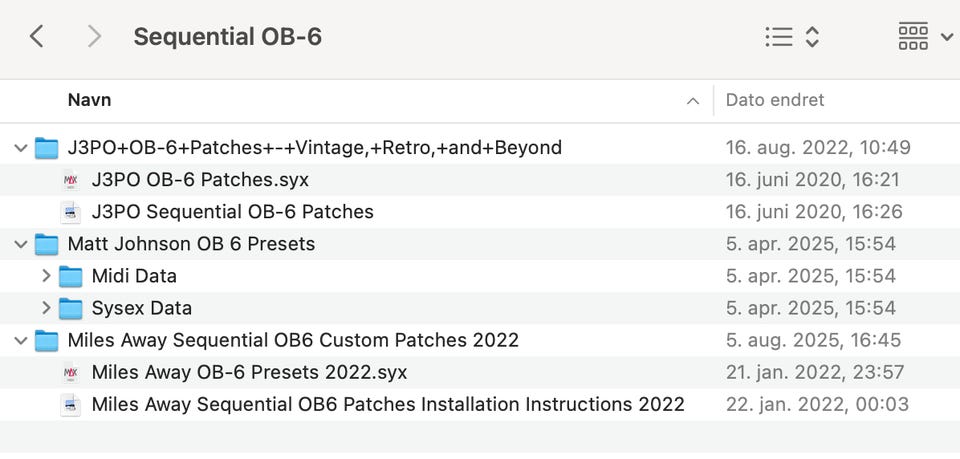Sort by the Dato endret column header
The height and width of the screenshot is (459, 960).
pos(775,100)
